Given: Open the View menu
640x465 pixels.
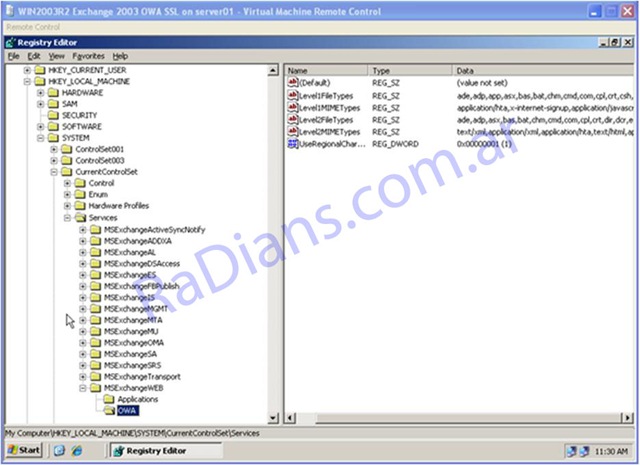Looking at the screenshot, I should pos(57,56).
